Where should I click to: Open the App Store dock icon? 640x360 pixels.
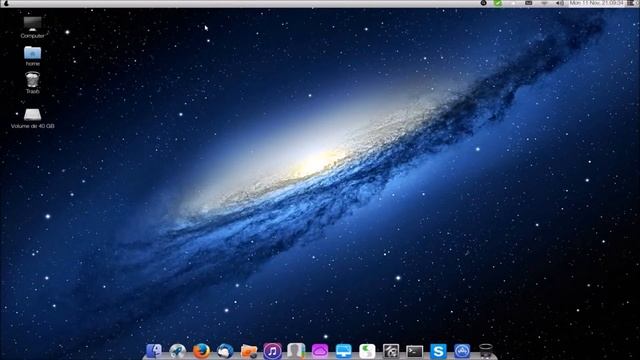462,351
